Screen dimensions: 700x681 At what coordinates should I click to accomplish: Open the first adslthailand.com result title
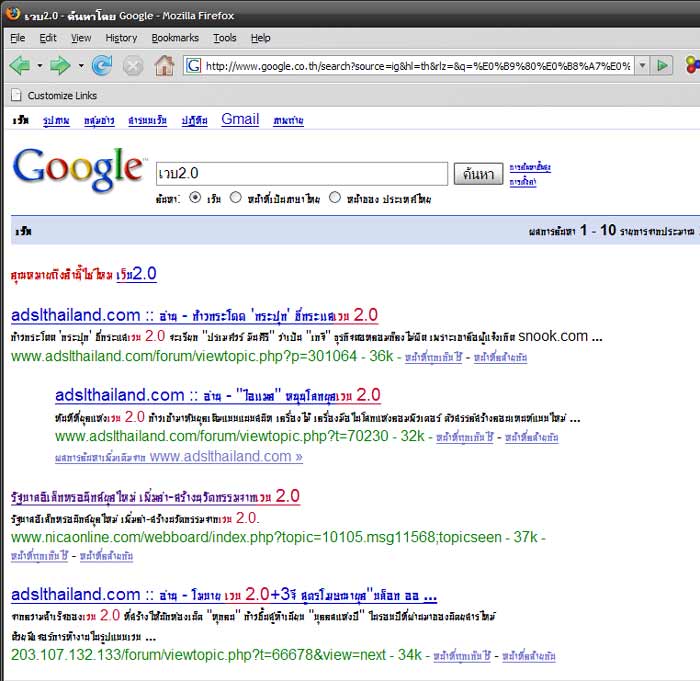pos(195,315)
